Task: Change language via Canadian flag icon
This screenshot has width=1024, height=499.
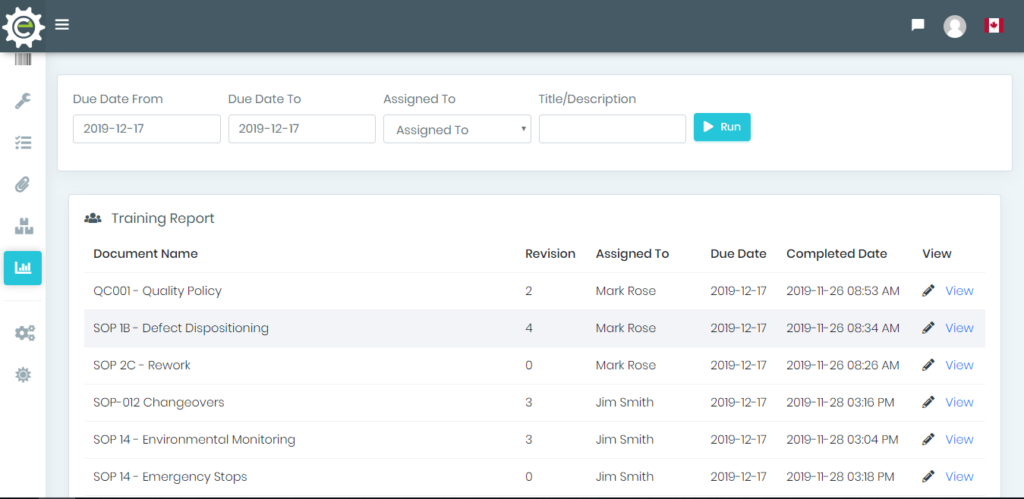Action: click(993, 25)
